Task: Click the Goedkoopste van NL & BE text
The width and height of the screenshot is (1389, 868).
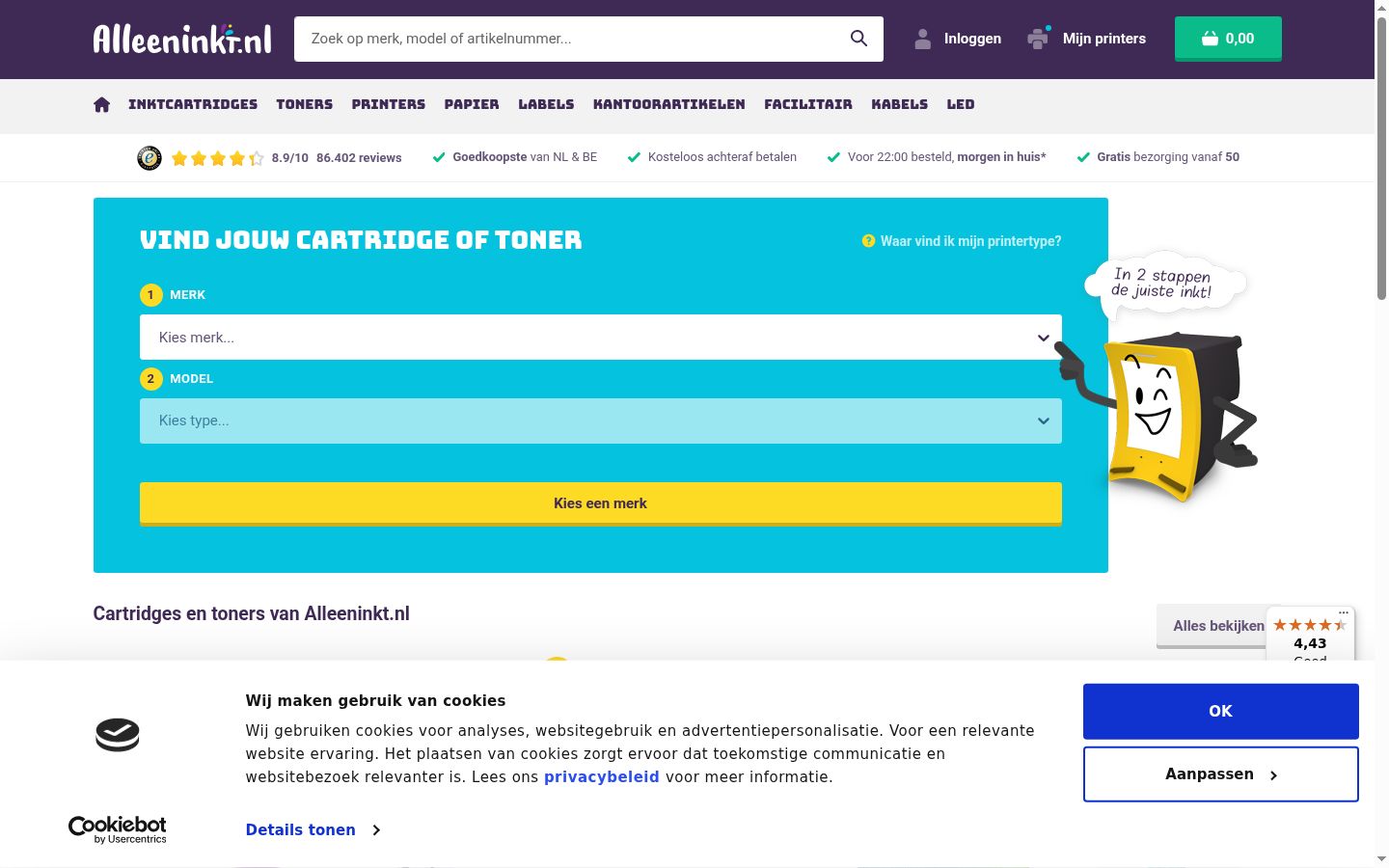Action: (525, 157)
